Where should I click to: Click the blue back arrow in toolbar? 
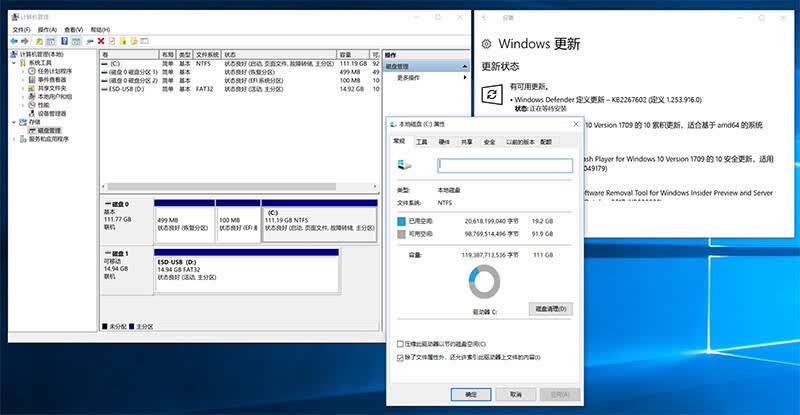14,41
